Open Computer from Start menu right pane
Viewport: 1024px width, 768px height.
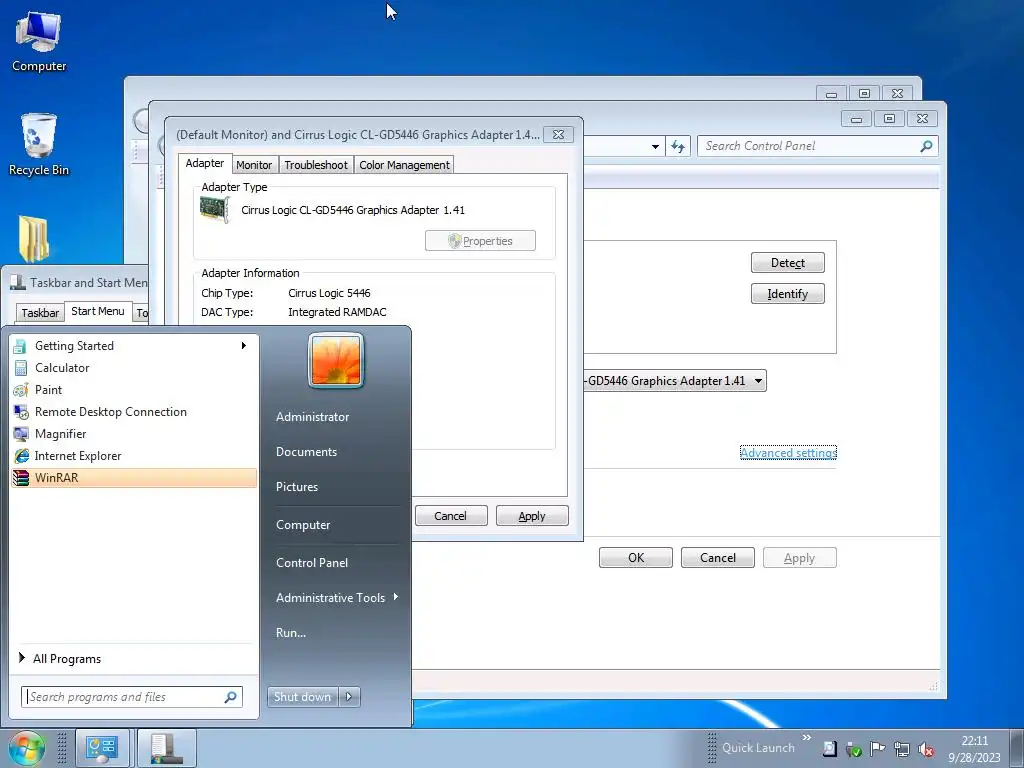tap(303, 525)
